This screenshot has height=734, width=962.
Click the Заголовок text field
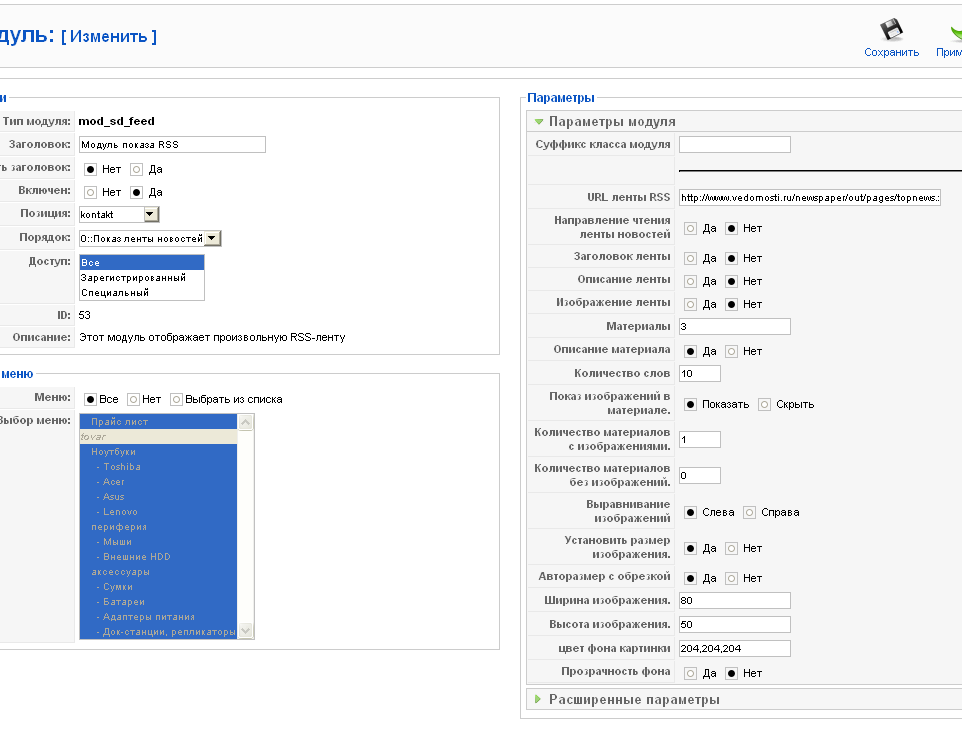click(172, 145)
